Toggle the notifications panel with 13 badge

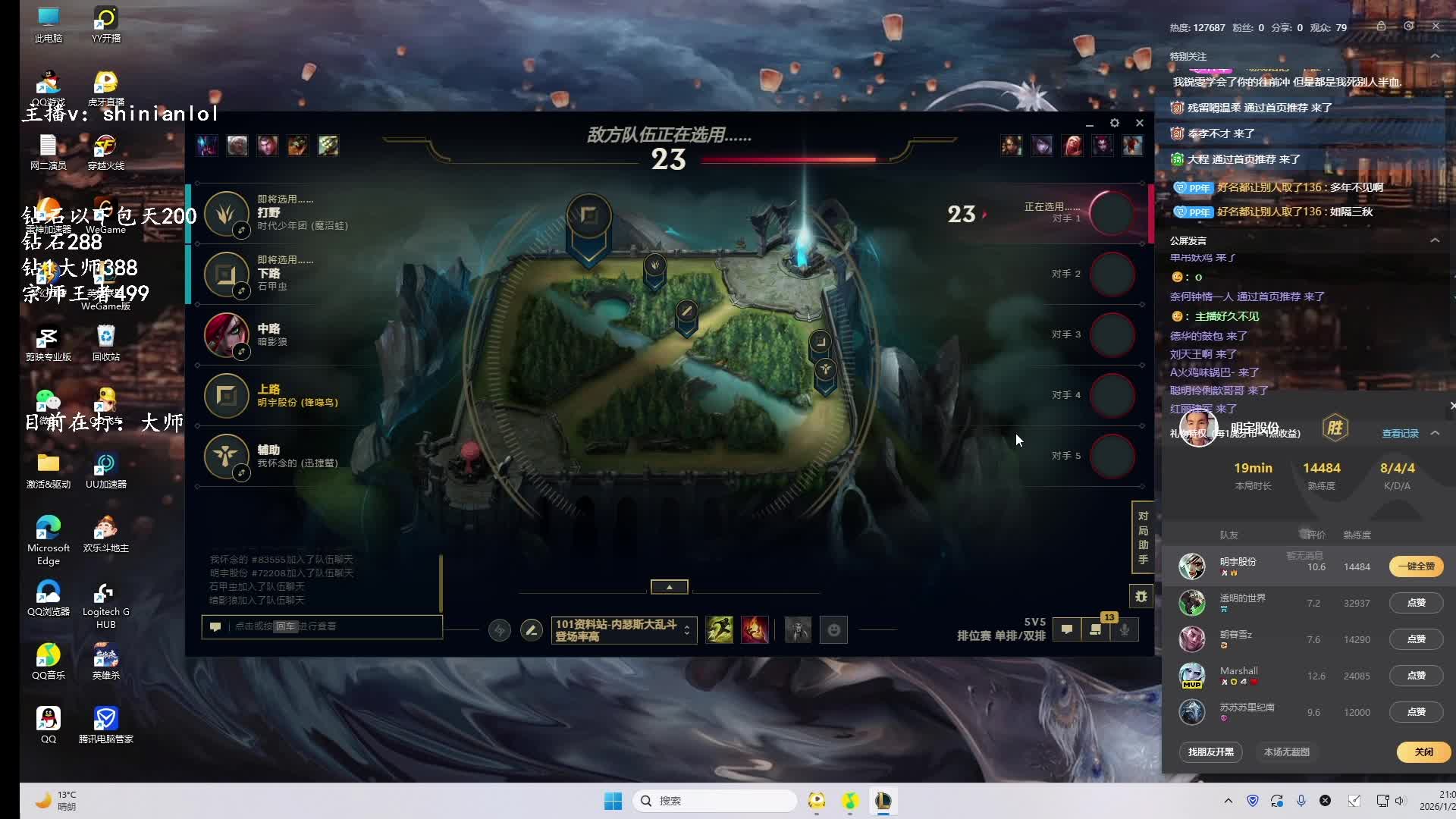point(1096,629)
